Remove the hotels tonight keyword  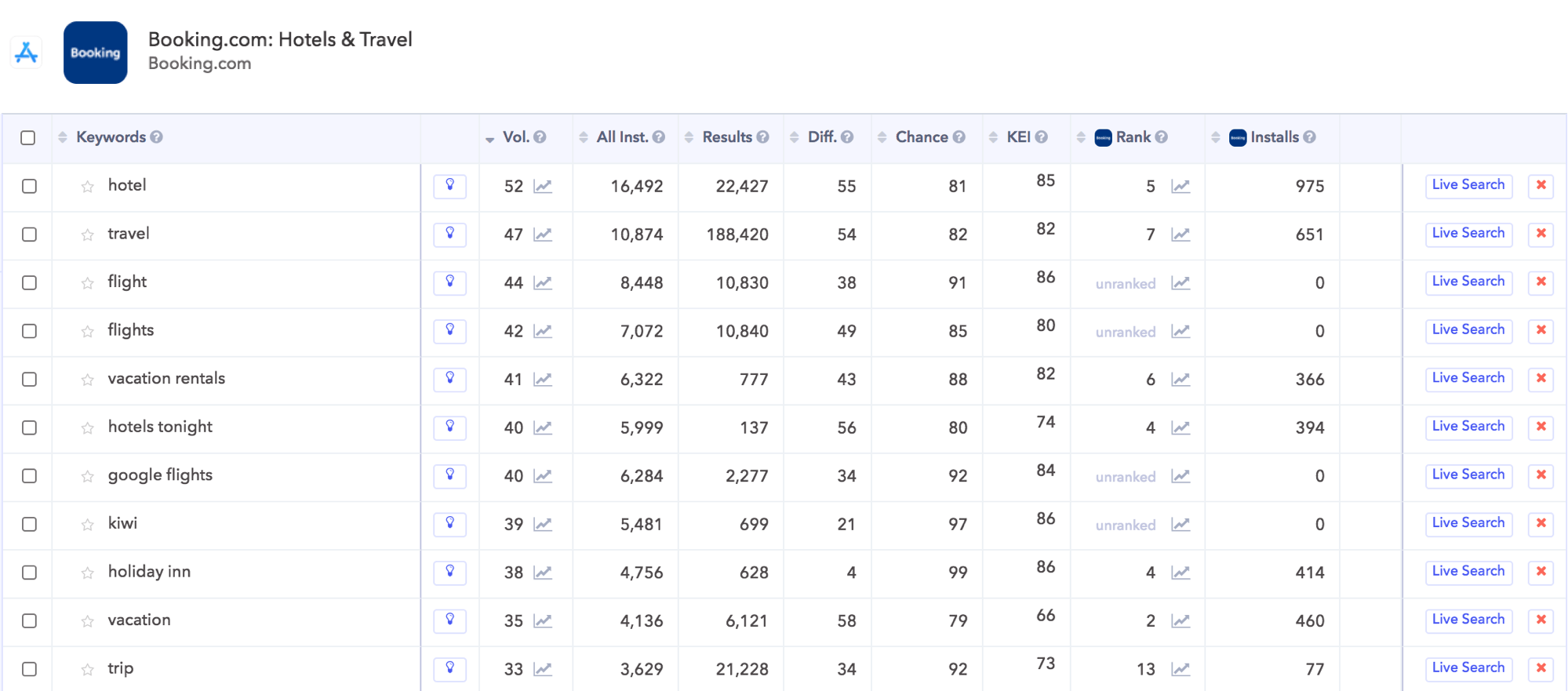[x=1541, y=427]
